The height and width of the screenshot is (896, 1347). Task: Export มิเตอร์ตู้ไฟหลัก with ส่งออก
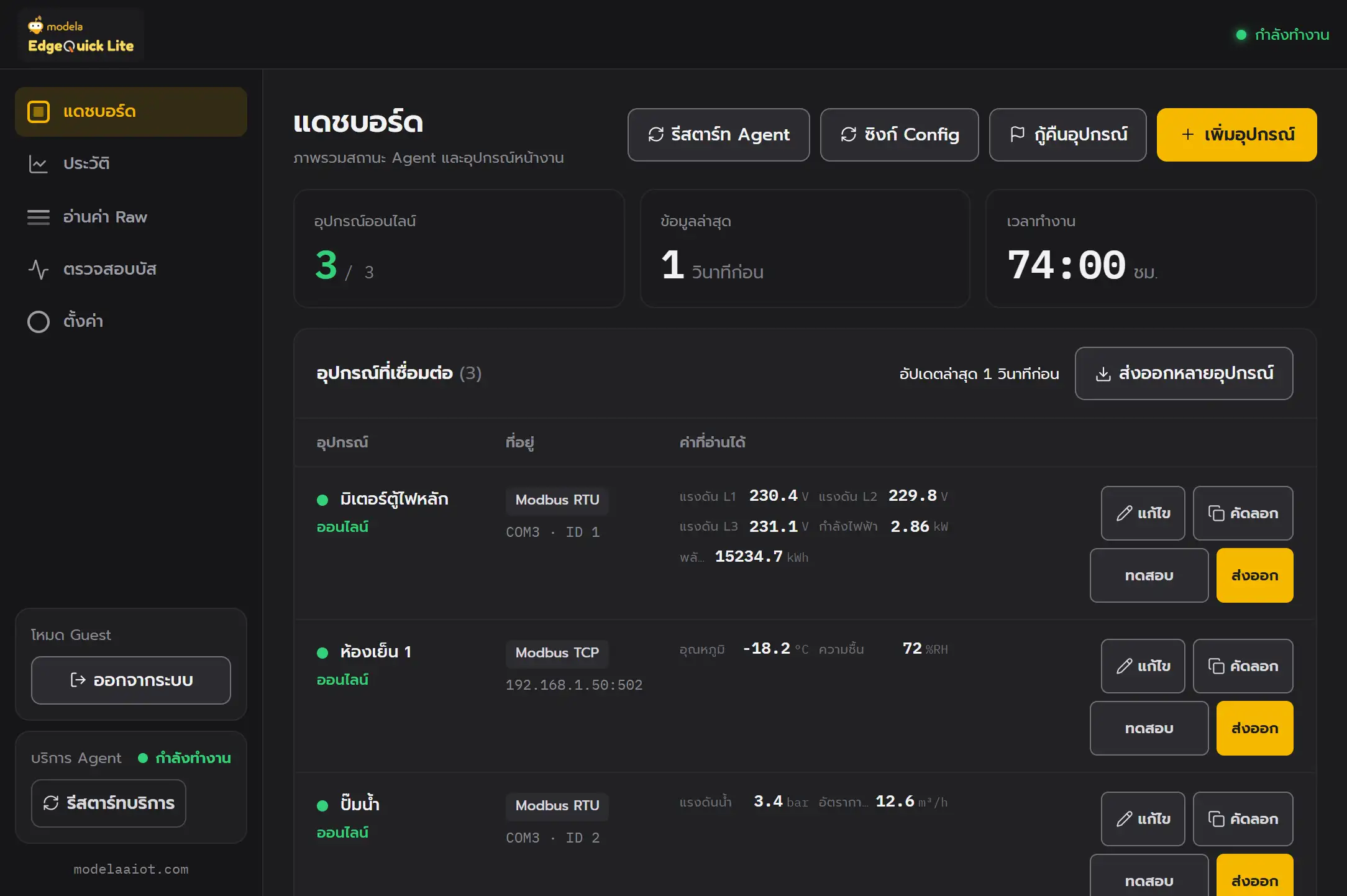(x=1254, y=575)
